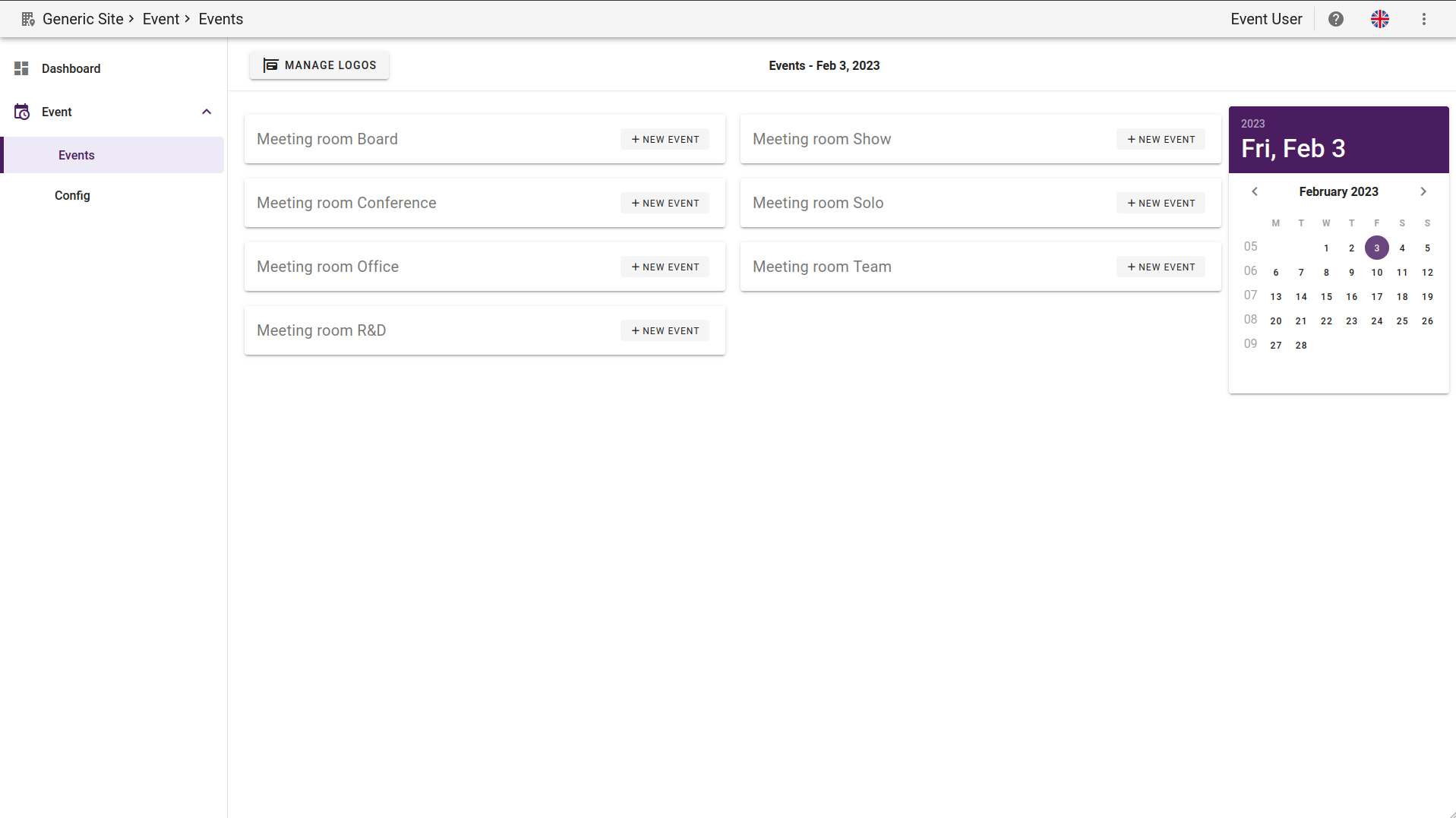Select February 8 in the calendar
The height and width of the screenshot is (818, 1456).
click(x=1326, y=272)
